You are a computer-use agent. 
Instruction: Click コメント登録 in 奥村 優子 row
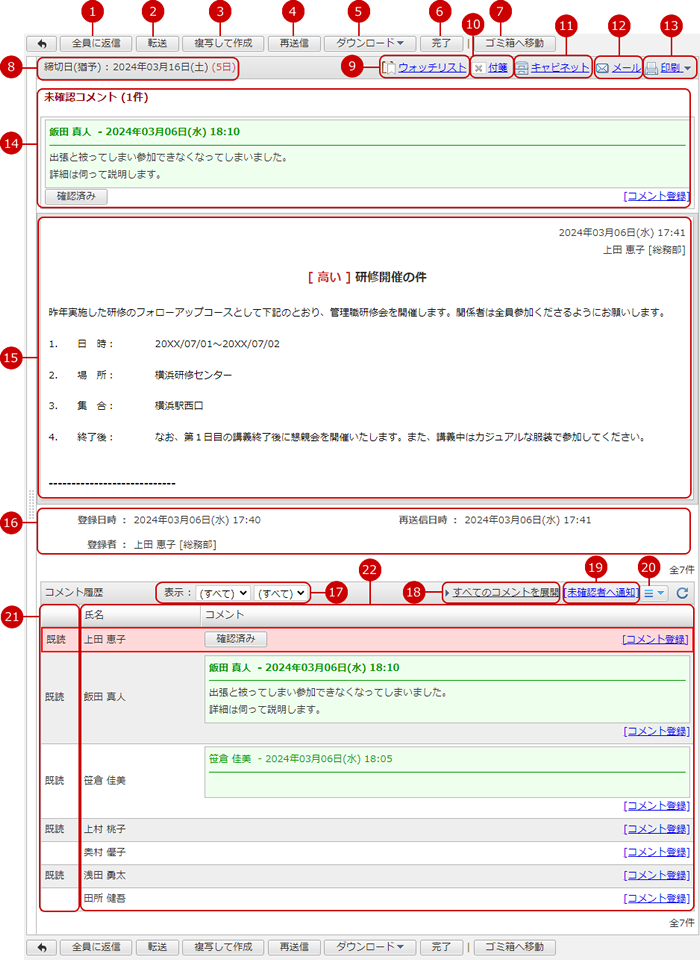[x=657, y=852]
